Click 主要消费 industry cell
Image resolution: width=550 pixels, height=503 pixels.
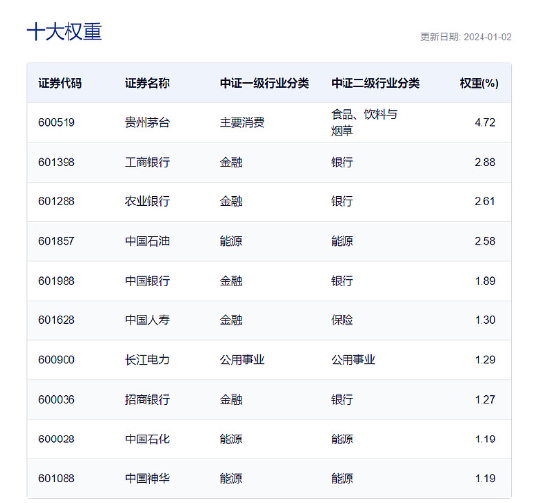[242, 122]
